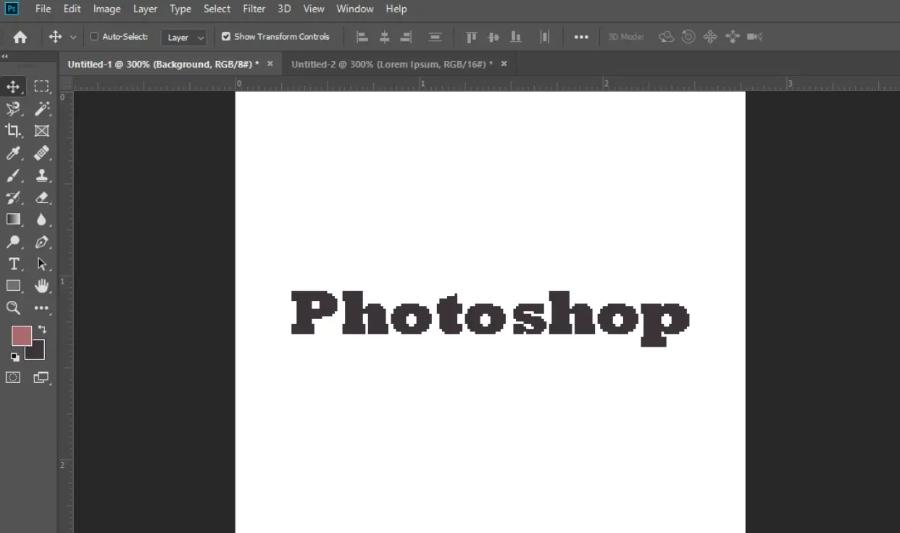
Task: Enable the Auto-Select checkbox
Action: point(94,37)
